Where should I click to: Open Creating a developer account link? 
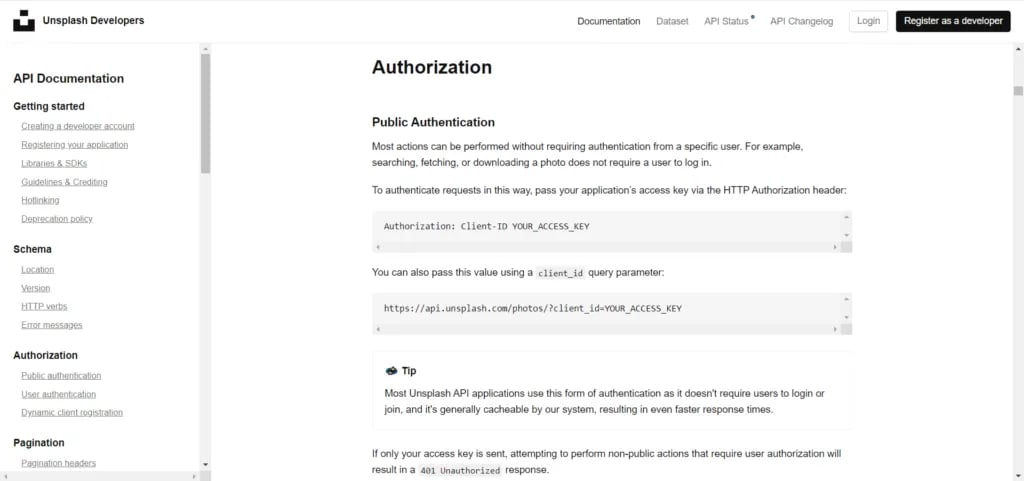click(x=78, y=126)
